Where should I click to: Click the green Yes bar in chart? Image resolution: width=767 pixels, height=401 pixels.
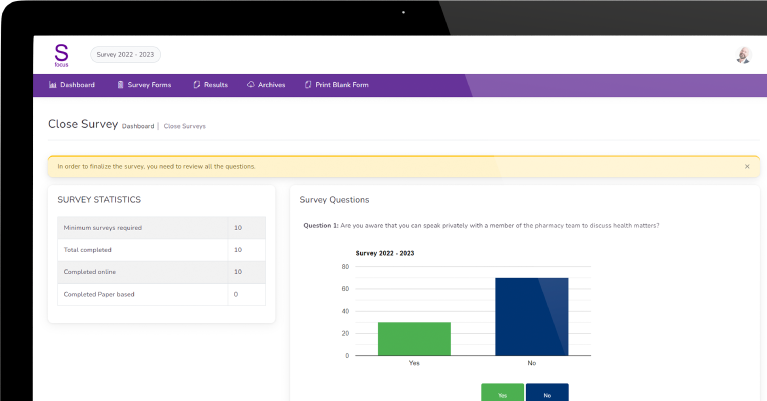[x=414, y=338]
